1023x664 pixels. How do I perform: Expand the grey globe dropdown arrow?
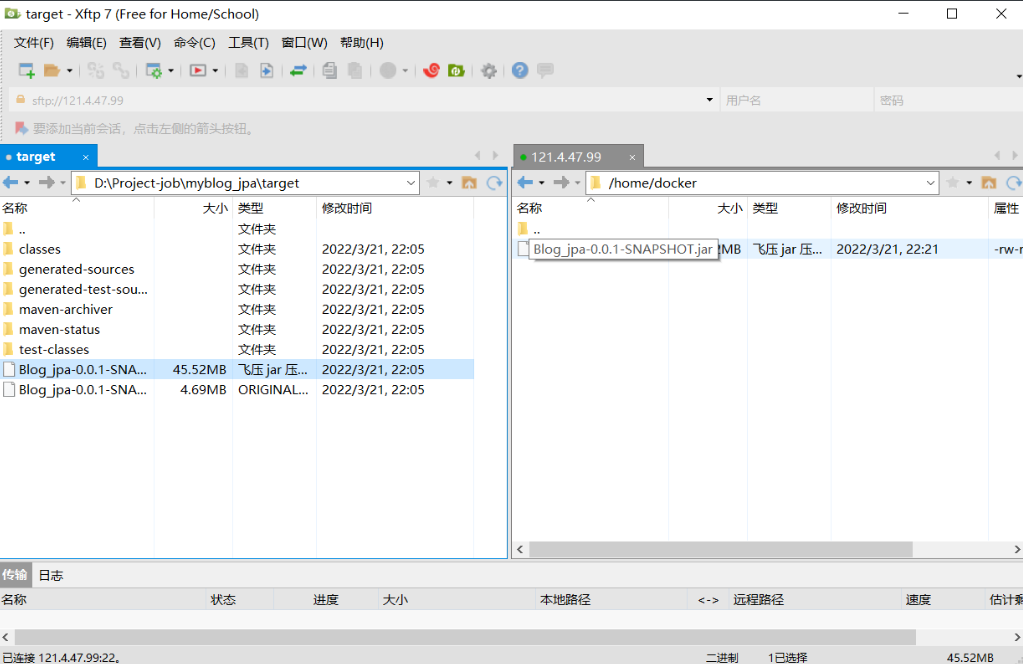click(x=405, y=70)
